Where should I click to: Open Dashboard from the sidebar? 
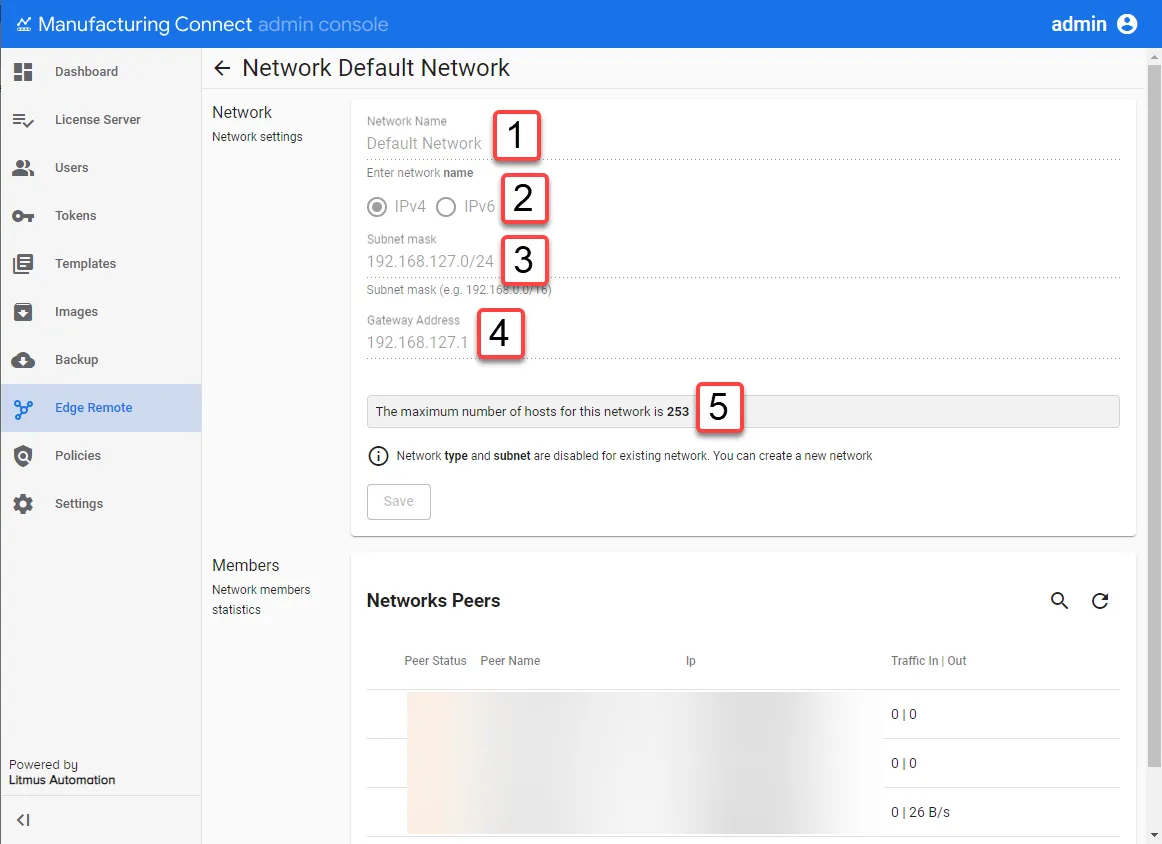tap(102, 72)
